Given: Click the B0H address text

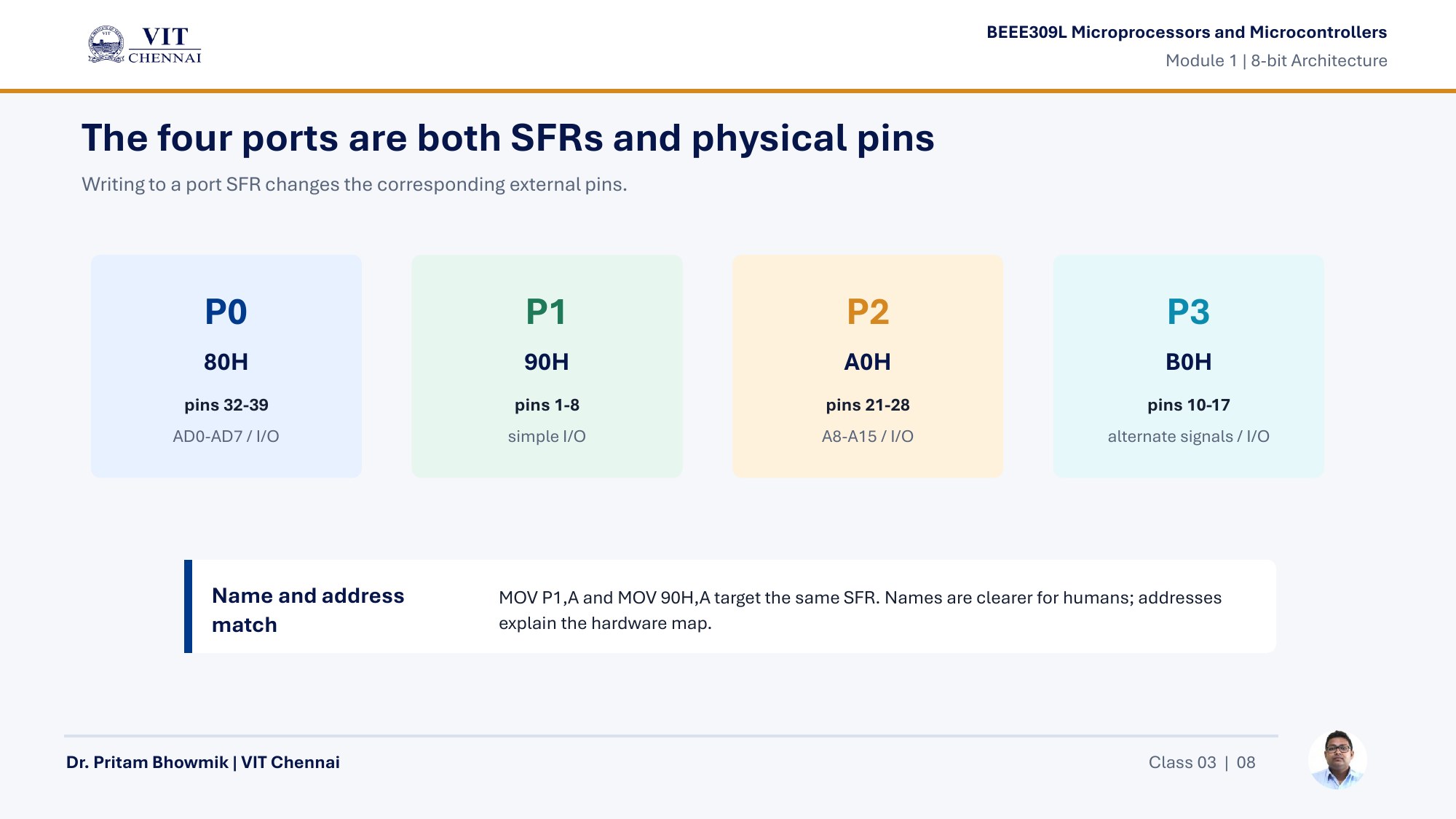Looking at the screenshot, I should (1189, 362).
